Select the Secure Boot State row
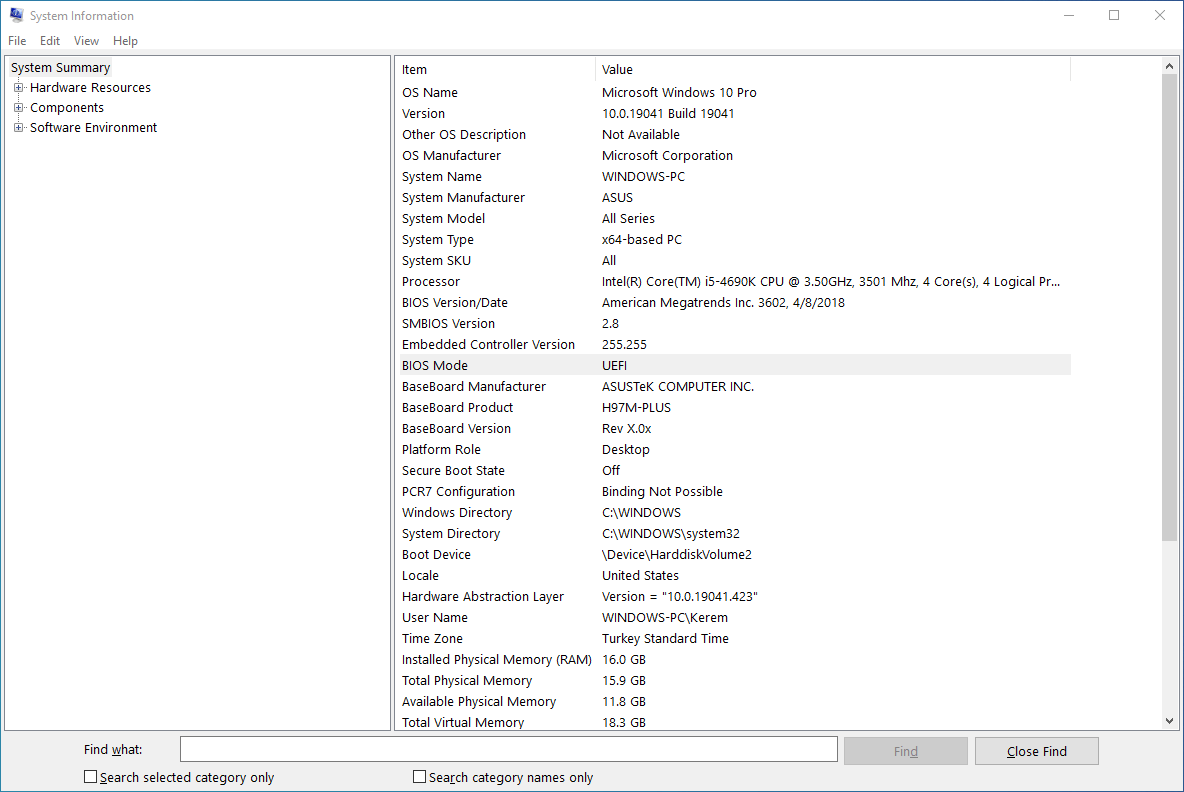 click(x=735, y=470)
